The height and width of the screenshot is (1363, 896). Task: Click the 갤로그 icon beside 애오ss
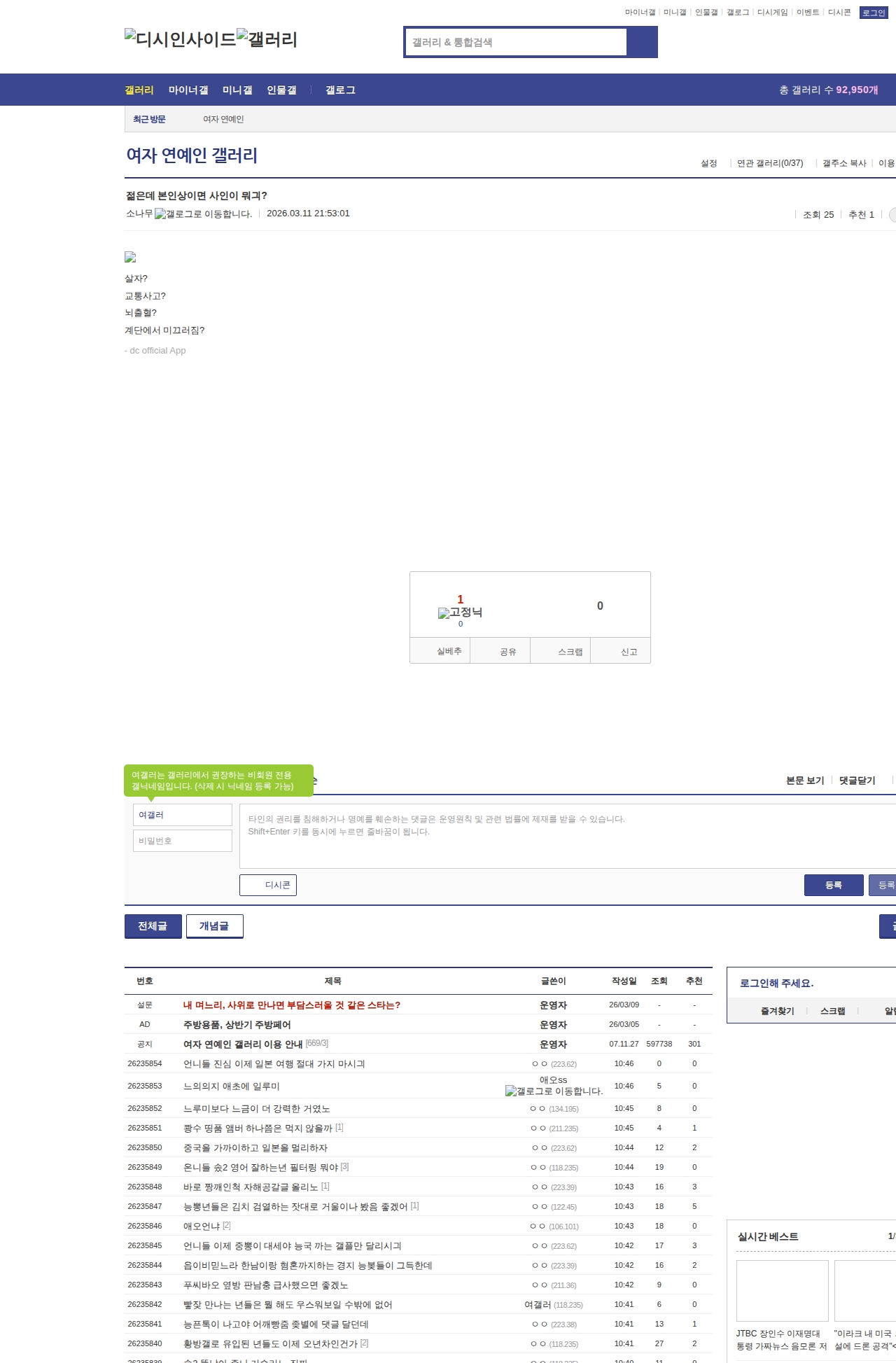tap(554, 1091)
